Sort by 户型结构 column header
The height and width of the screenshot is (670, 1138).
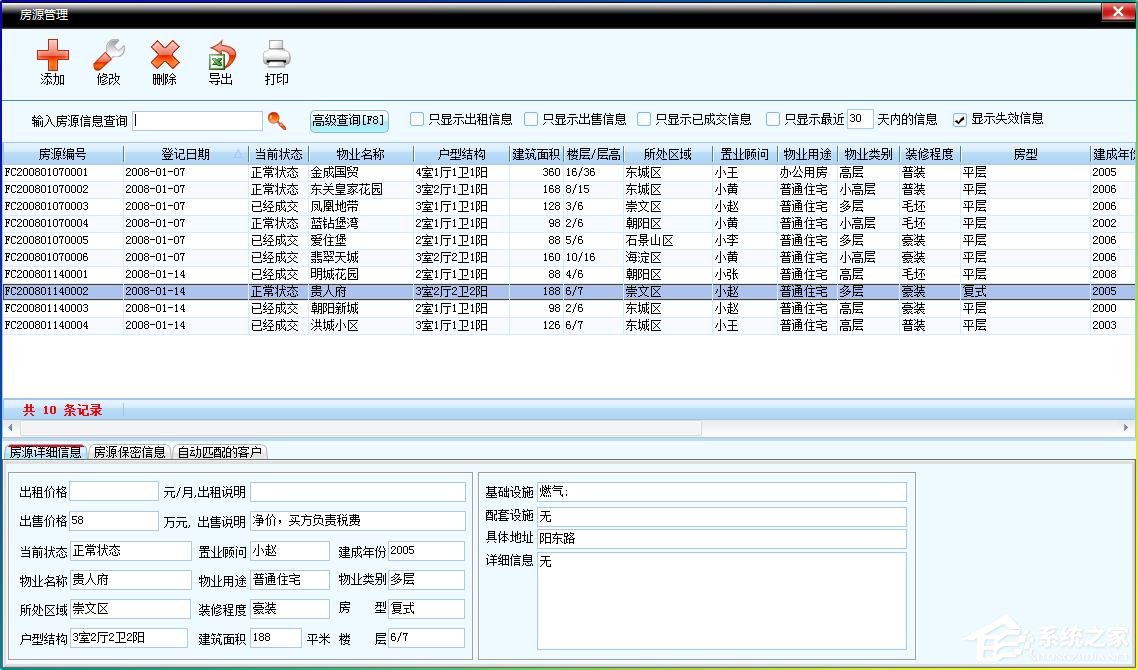click(462, 155)
